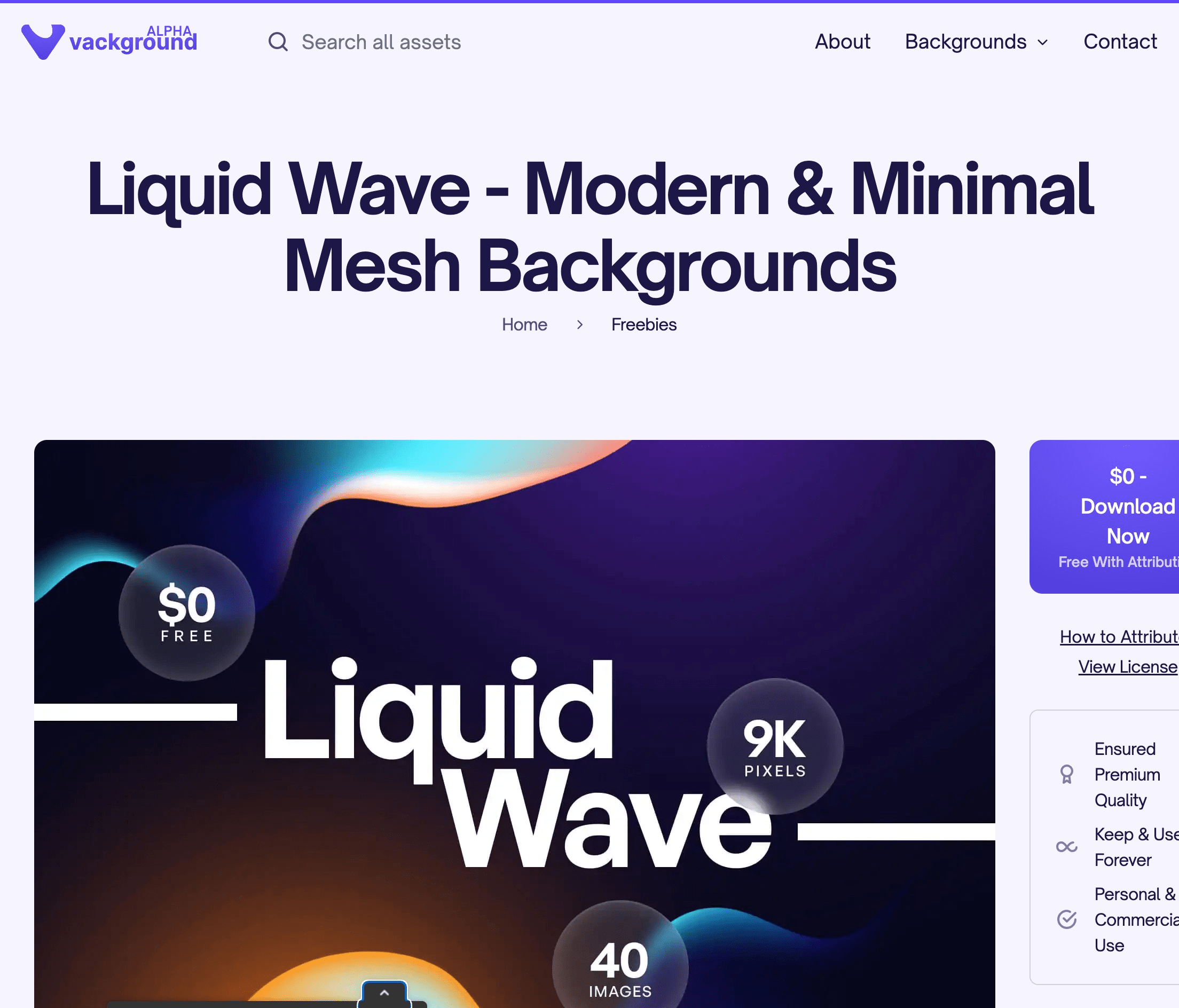Click the breadcrumb separator chevron
The image size is (1179, 1008).
click(579, 324)
